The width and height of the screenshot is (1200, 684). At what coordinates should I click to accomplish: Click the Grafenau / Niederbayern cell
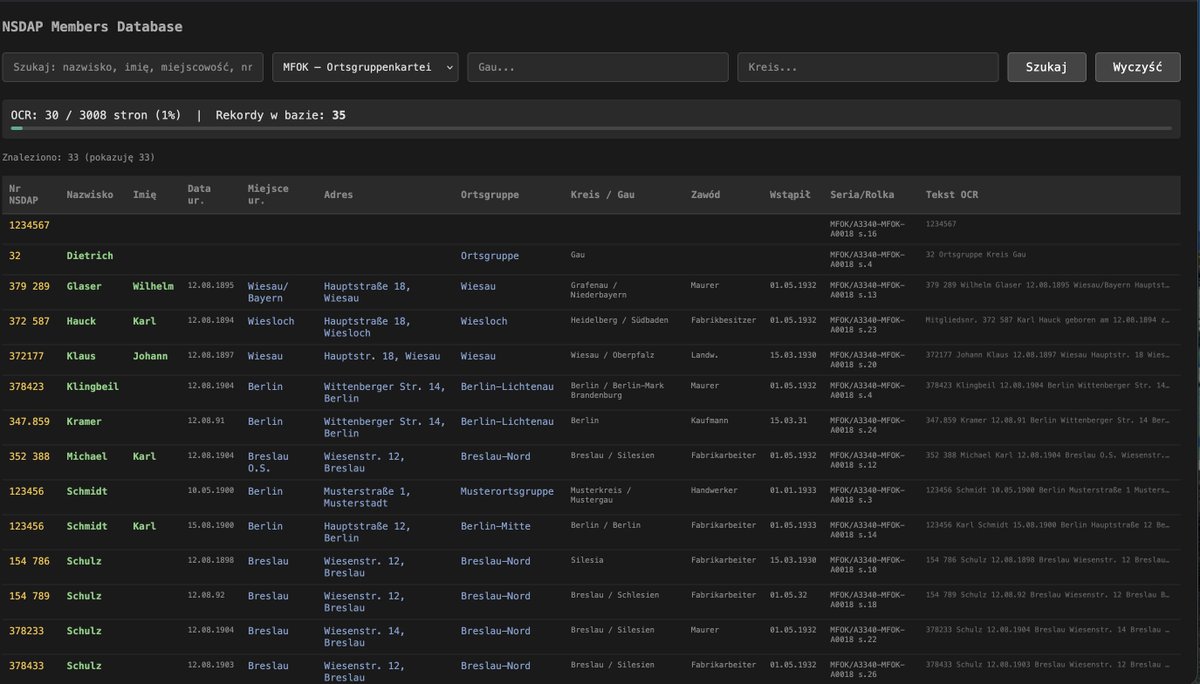(x=599, y=291)
